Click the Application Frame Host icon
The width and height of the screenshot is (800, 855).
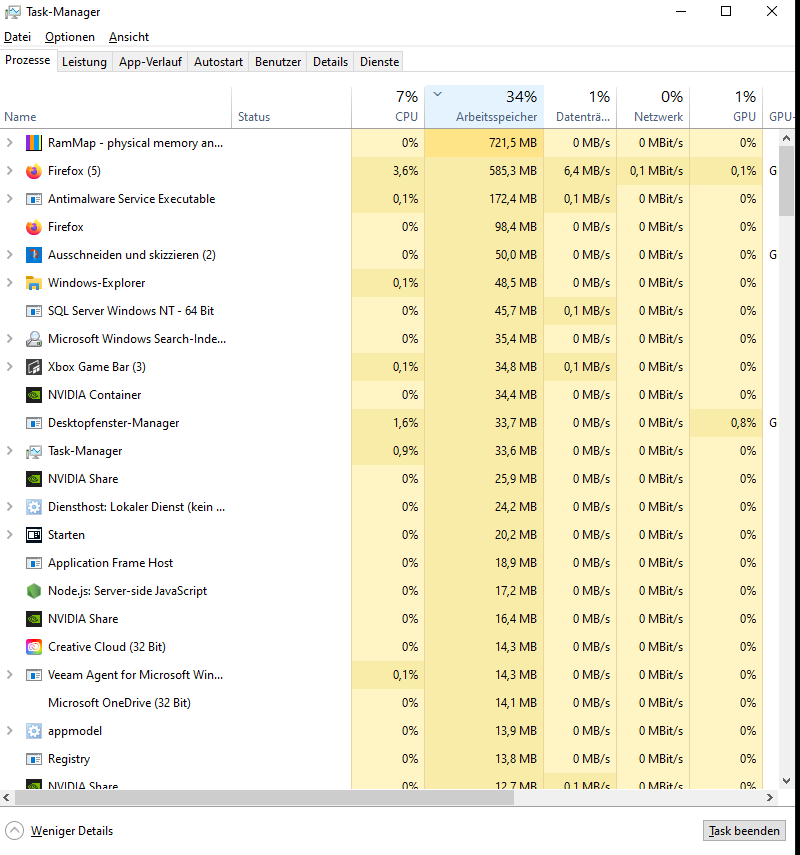click(34, 563)
